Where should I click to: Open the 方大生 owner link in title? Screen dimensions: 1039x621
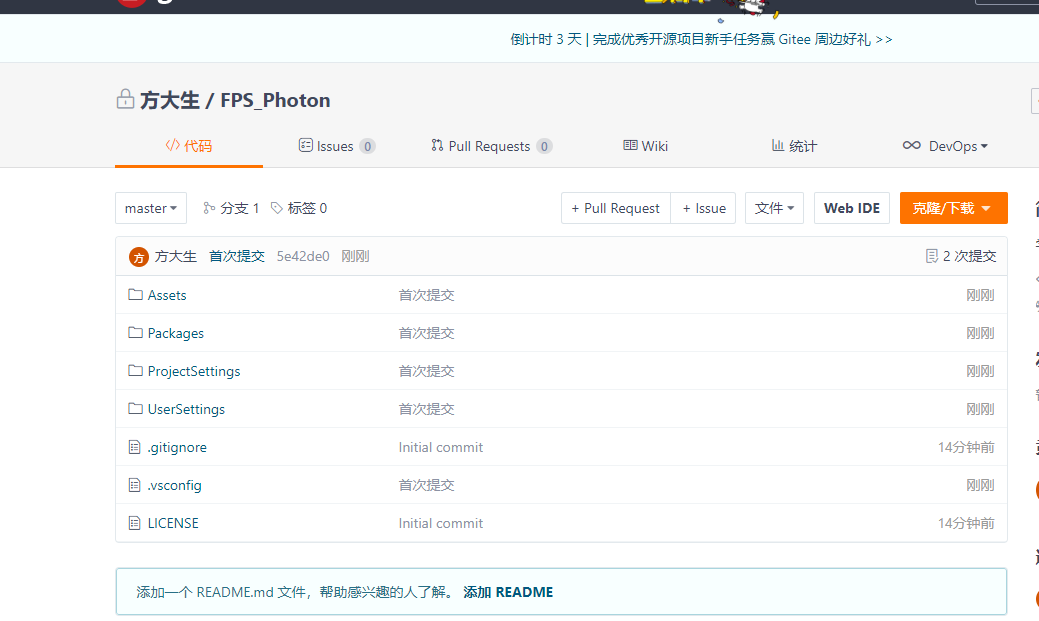[170, 100]
